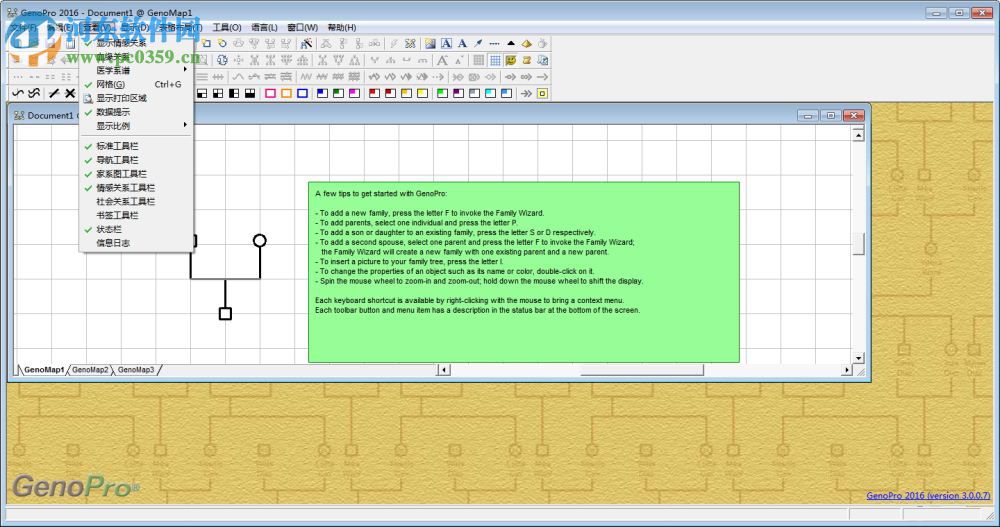
Task: Click the bold X cutoff icon
Action: tap(70, 93)
